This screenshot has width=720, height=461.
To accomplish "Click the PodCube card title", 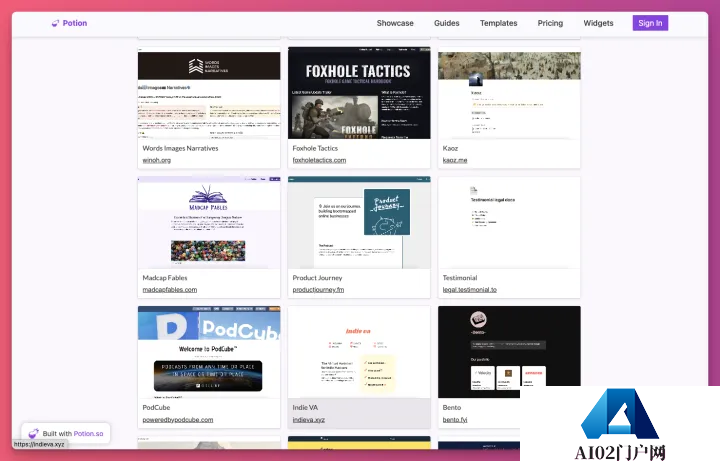I will [x=156, y=407].
